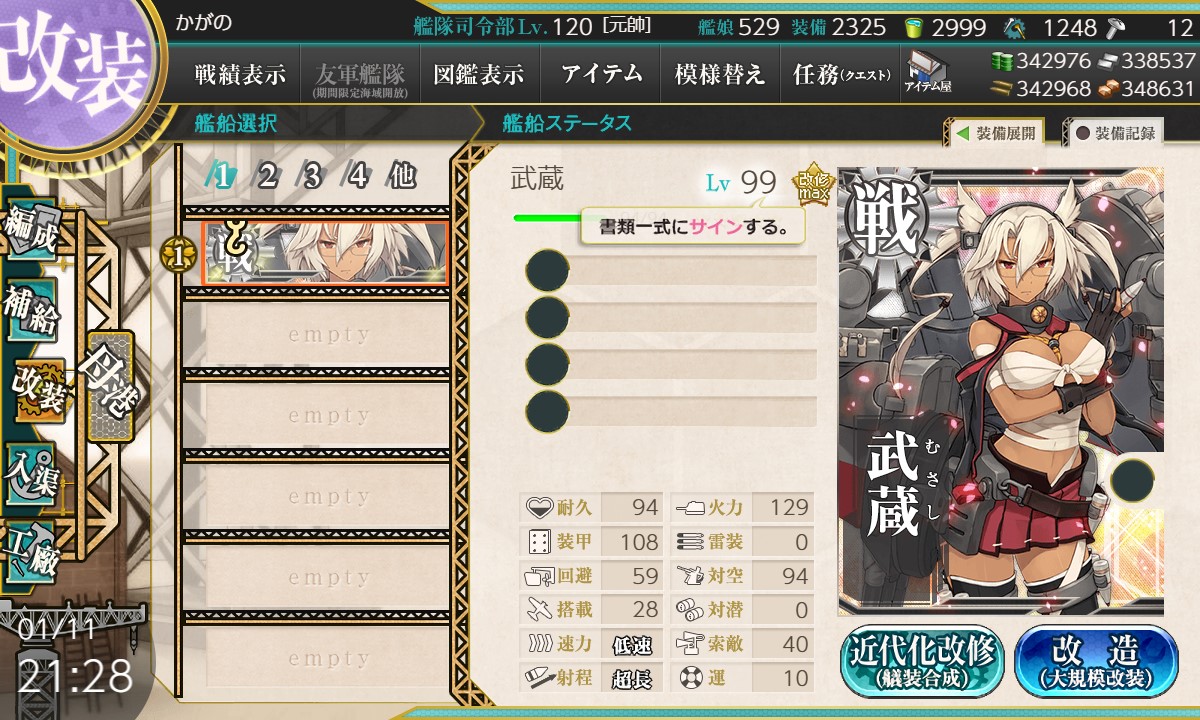Return to 母港 home port button
This screenshot has height=720, width=1200.
click(x=109, y=386)
